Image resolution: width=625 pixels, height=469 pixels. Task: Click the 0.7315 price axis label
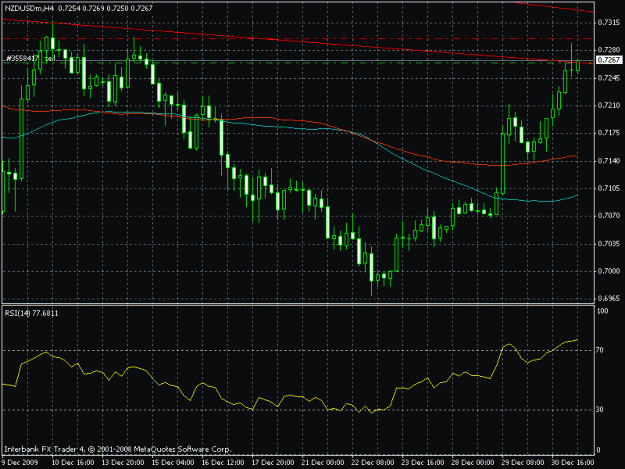609,23
